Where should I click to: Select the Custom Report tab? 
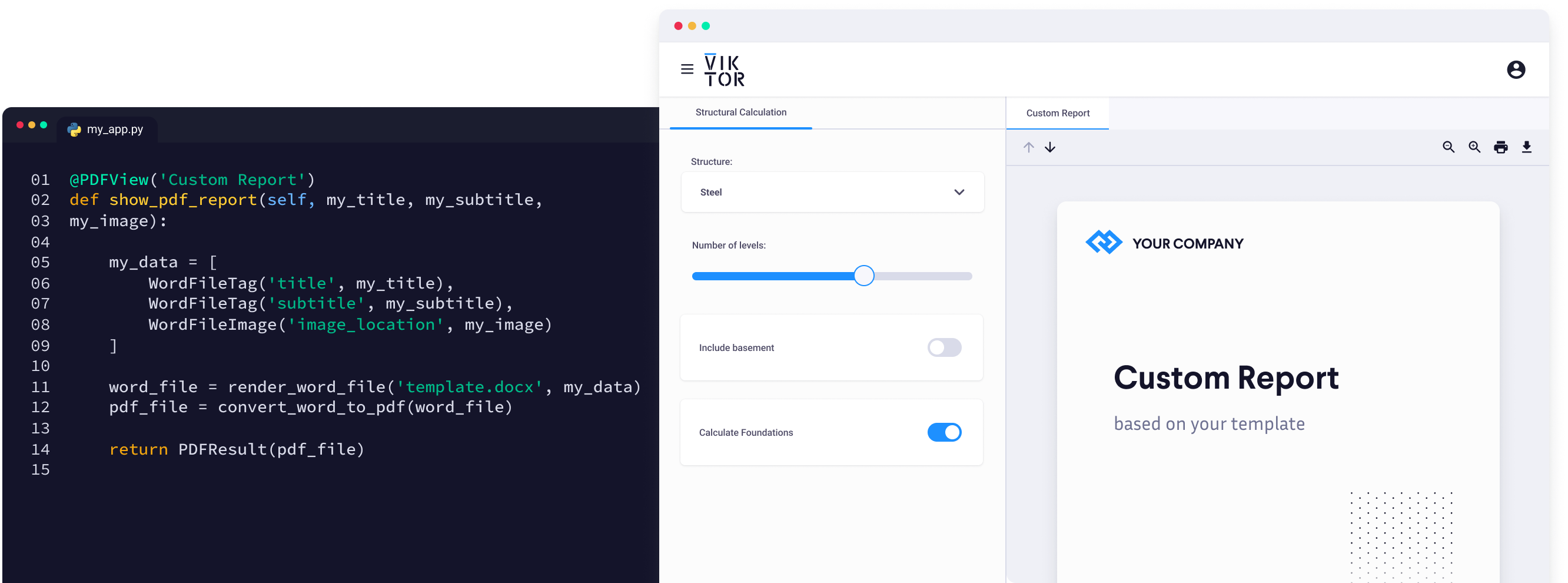tap(1057, 113)
